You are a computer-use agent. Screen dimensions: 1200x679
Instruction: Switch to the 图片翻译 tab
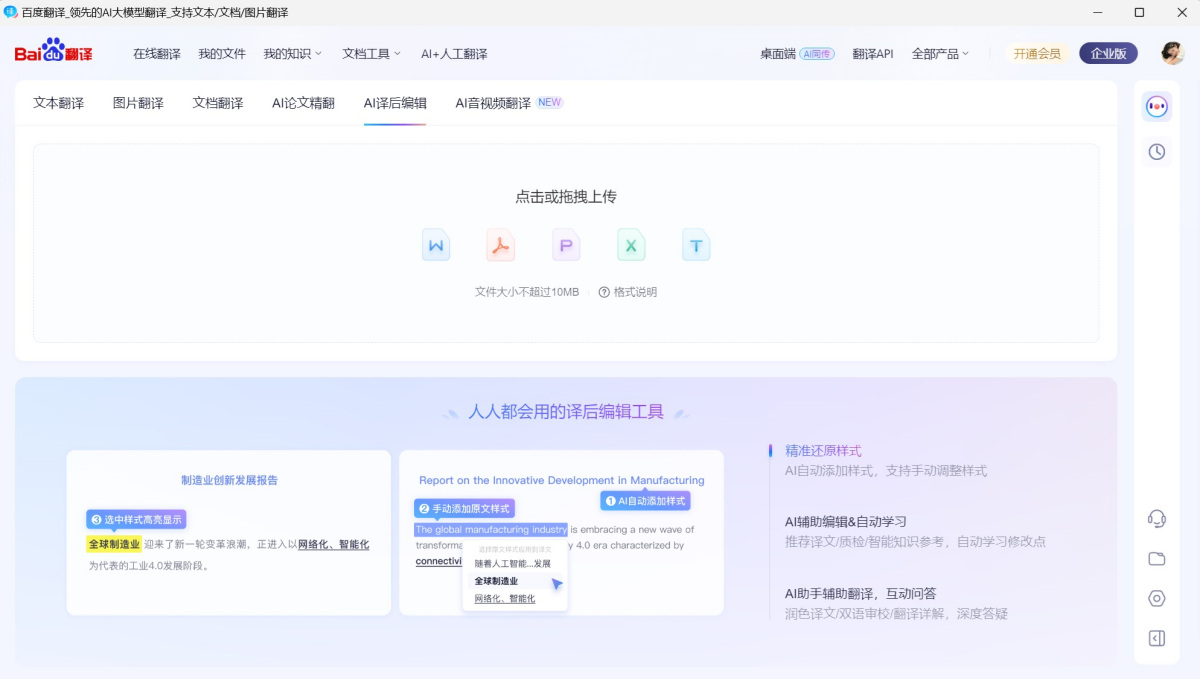[137, 102]
